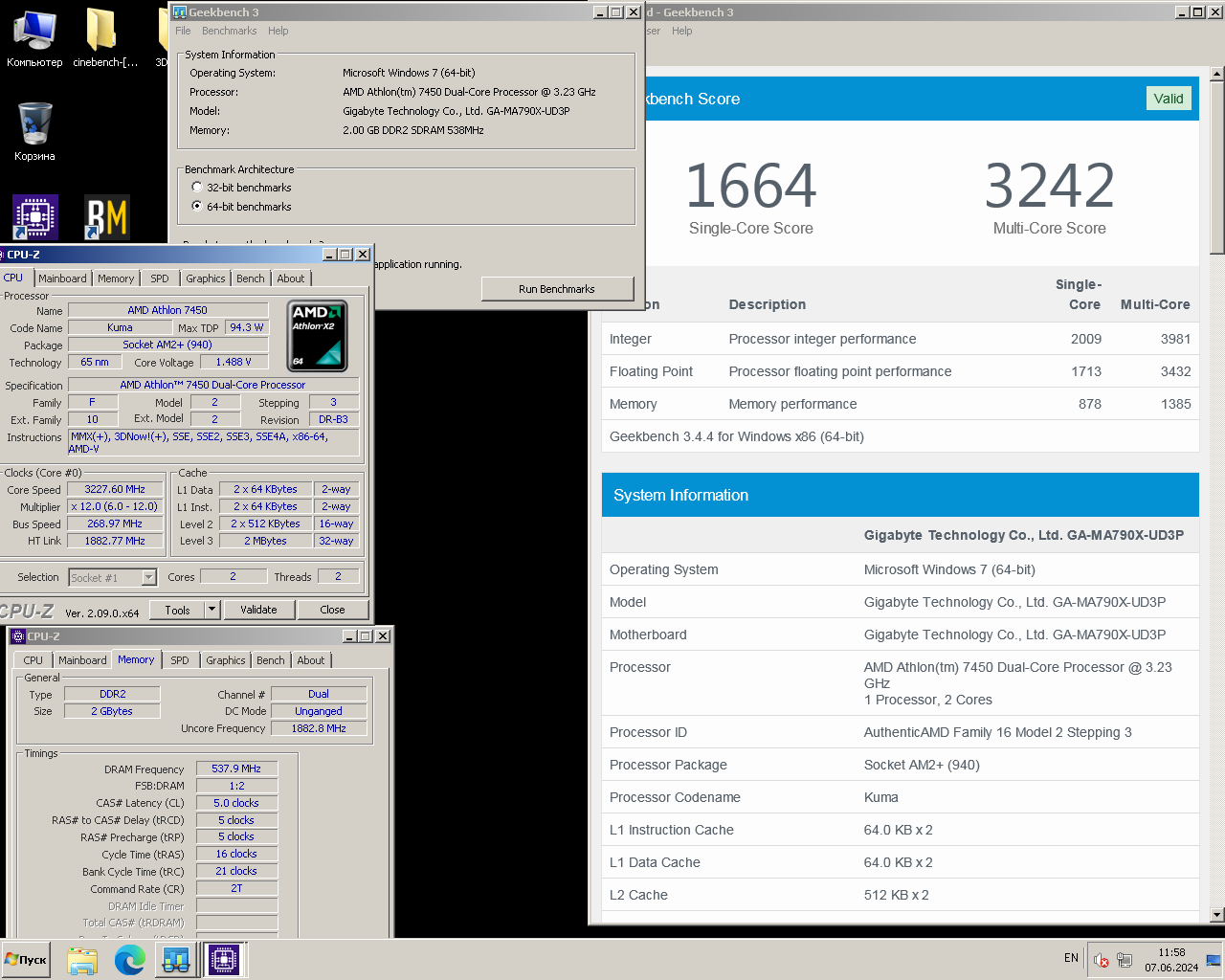This screenshot has height=980, width=1225.
Task: Click the lower CPU-Z window title icon
Action: (x=18, y=636)
